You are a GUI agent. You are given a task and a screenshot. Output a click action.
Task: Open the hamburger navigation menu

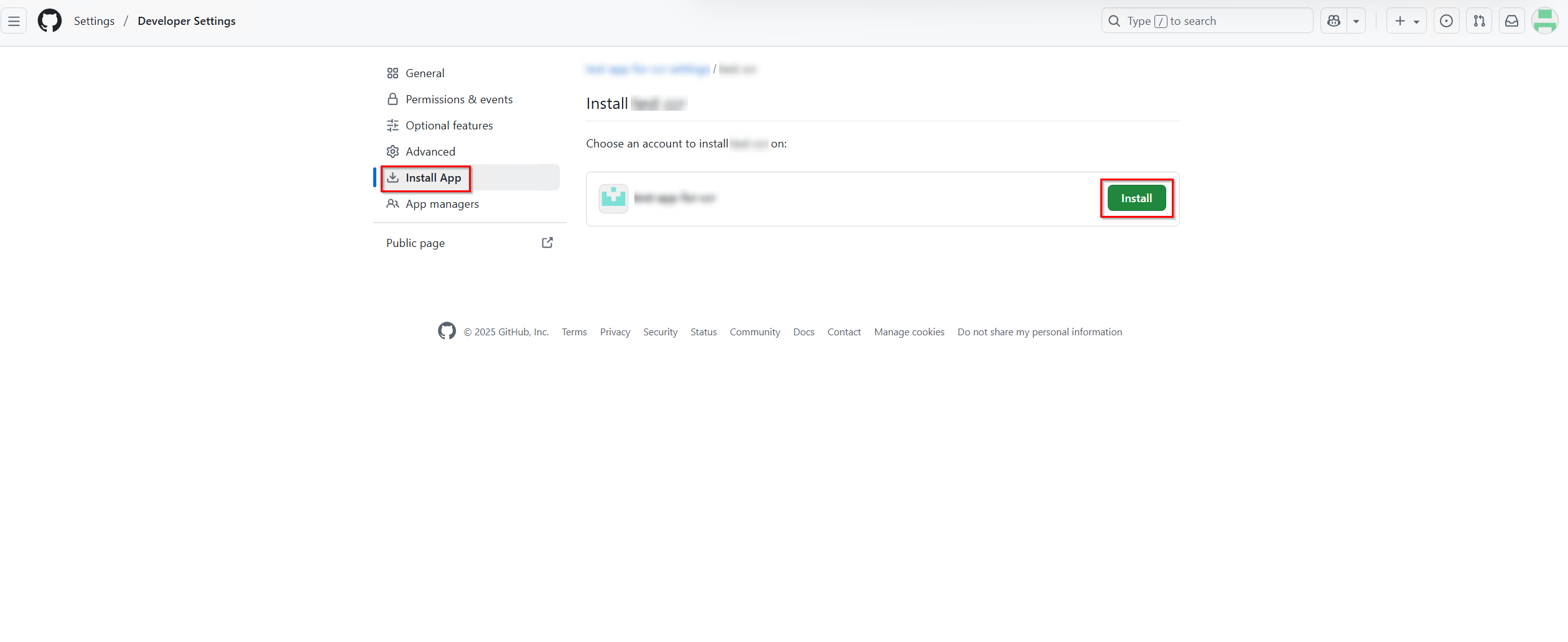click(x=14, y=21)
